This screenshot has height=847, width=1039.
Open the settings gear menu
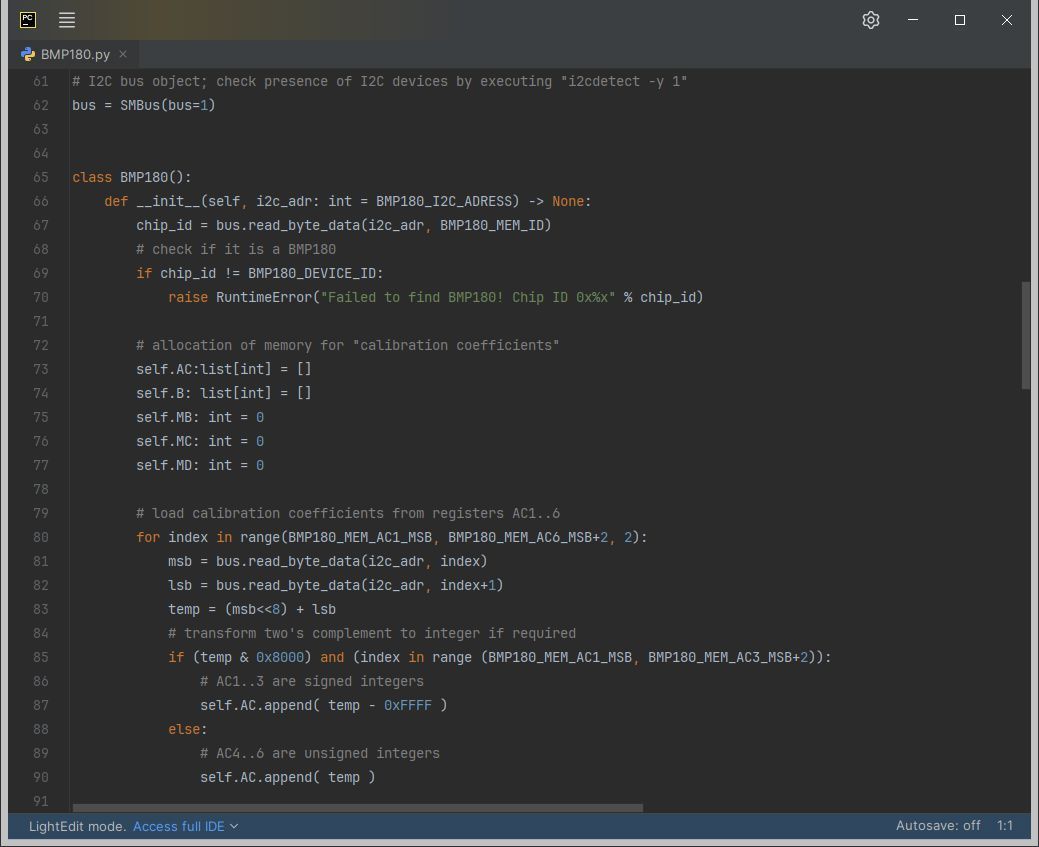tap(870, 20)
